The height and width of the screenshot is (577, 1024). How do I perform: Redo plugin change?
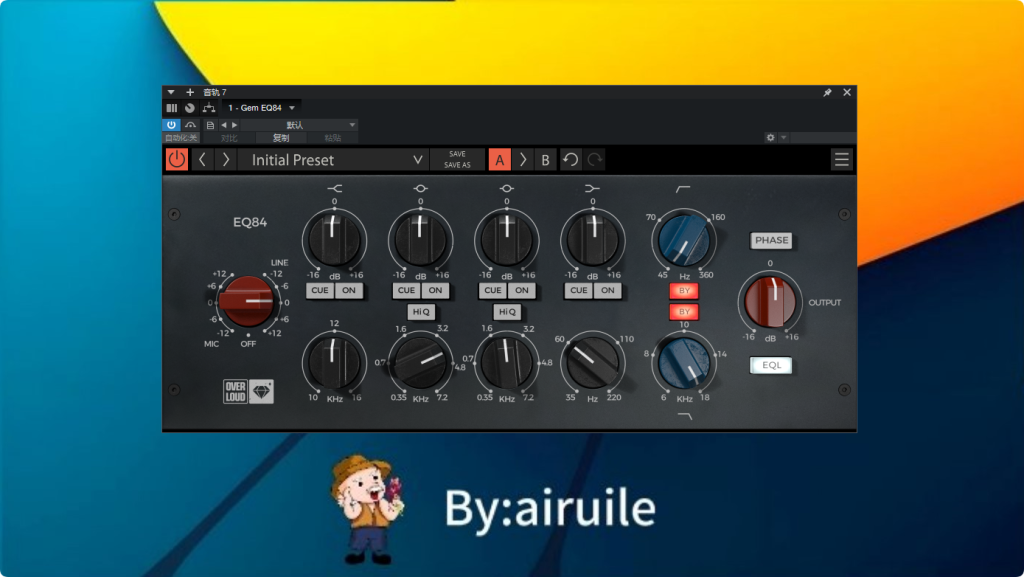(x=594, y=160)
